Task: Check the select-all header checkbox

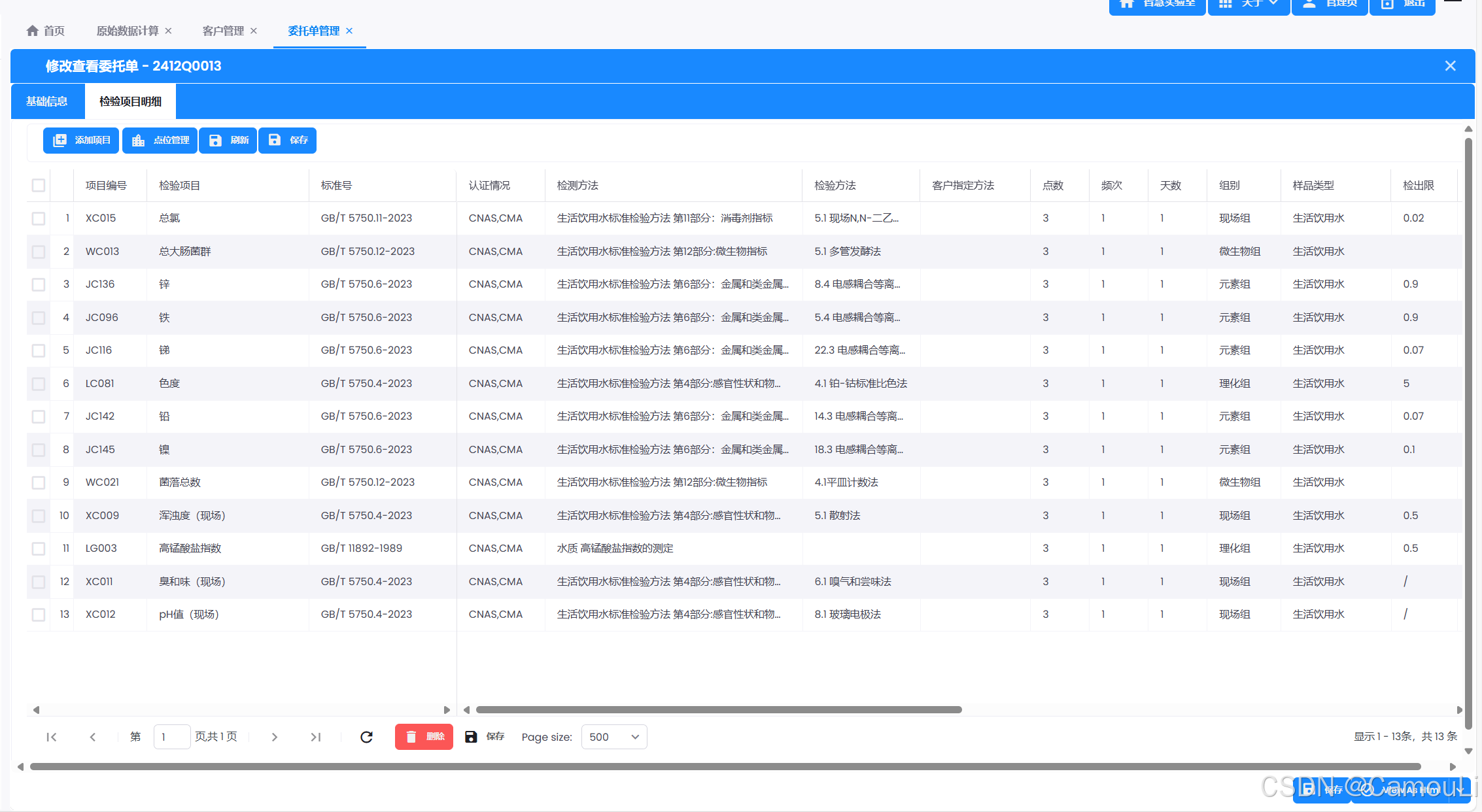Action: [39, 186]
